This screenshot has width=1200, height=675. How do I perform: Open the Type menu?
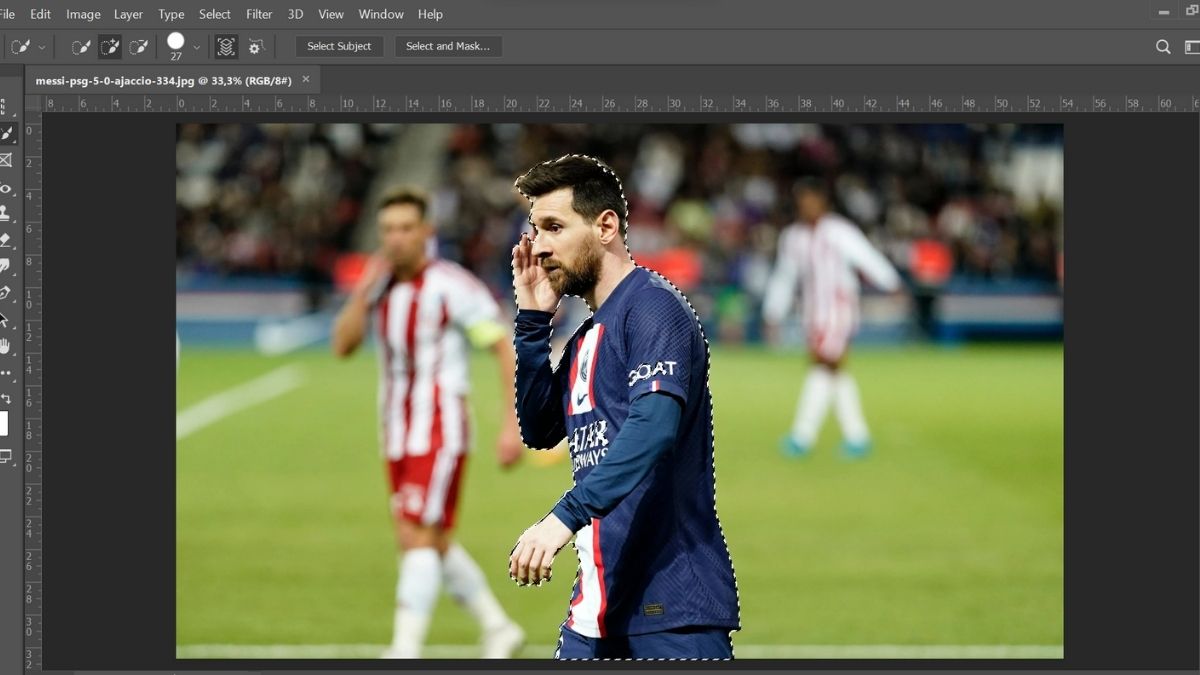[x=171, y=14]
